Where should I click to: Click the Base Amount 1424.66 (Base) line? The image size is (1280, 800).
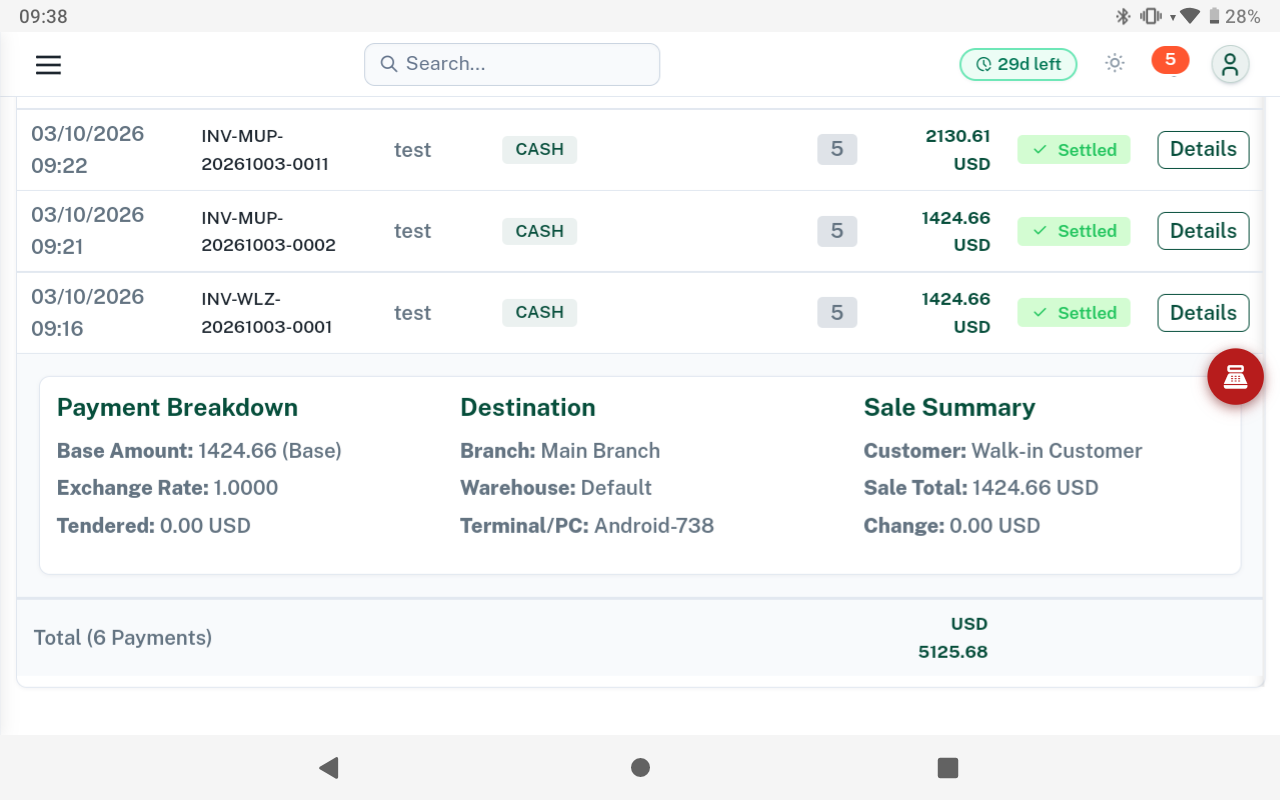(x=199, y=451)
